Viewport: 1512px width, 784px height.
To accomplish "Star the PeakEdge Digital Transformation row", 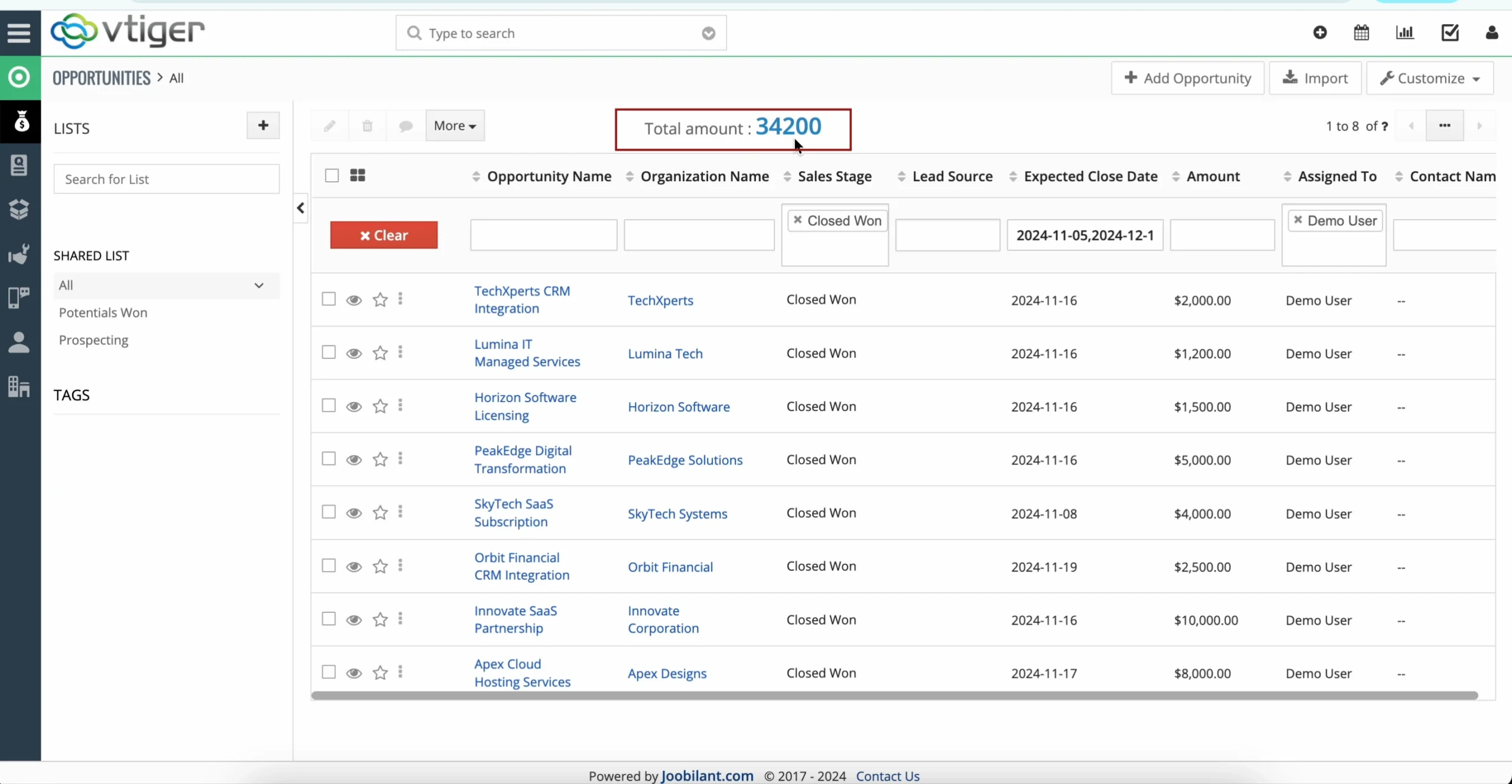I will [x=380, y=459].
